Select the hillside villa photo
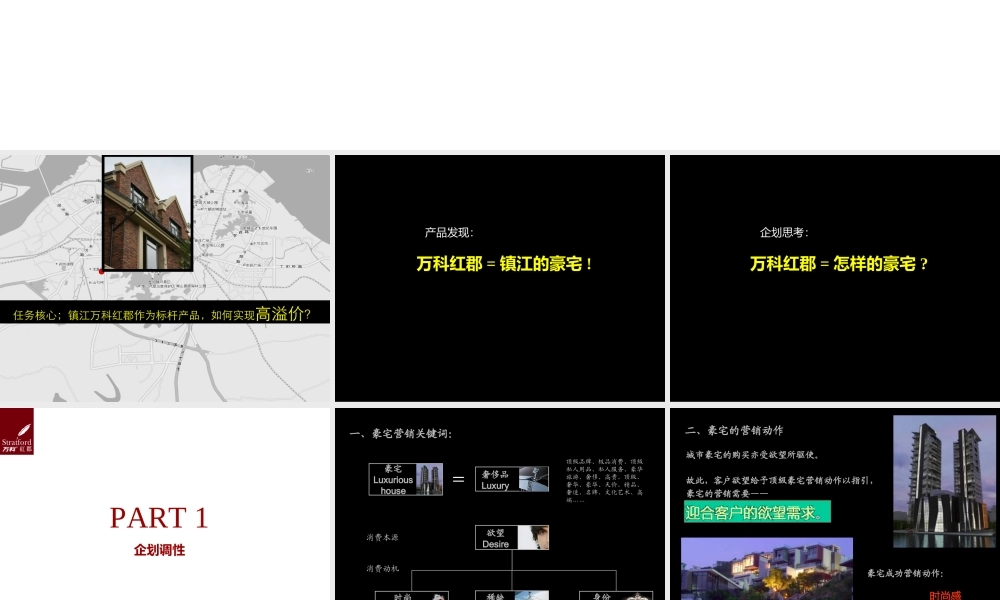The image size is (1000, 600). [766, 569]
